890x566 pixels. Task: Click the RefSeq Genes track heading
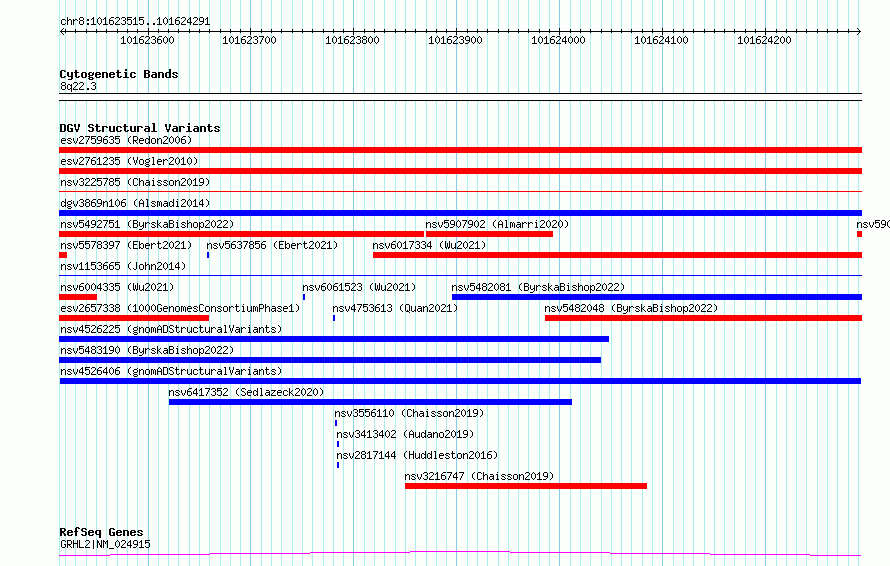tap(101, 532)
